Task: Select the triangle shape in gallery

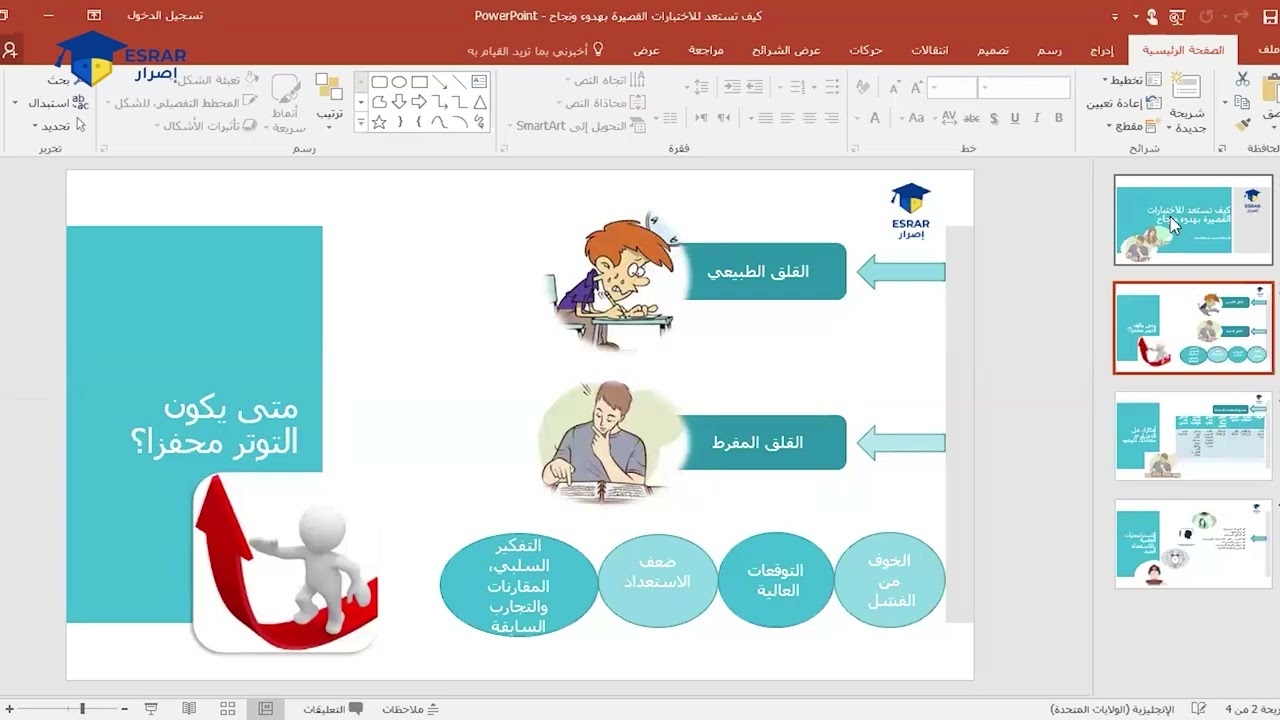Action: click(x=479, y=102)
